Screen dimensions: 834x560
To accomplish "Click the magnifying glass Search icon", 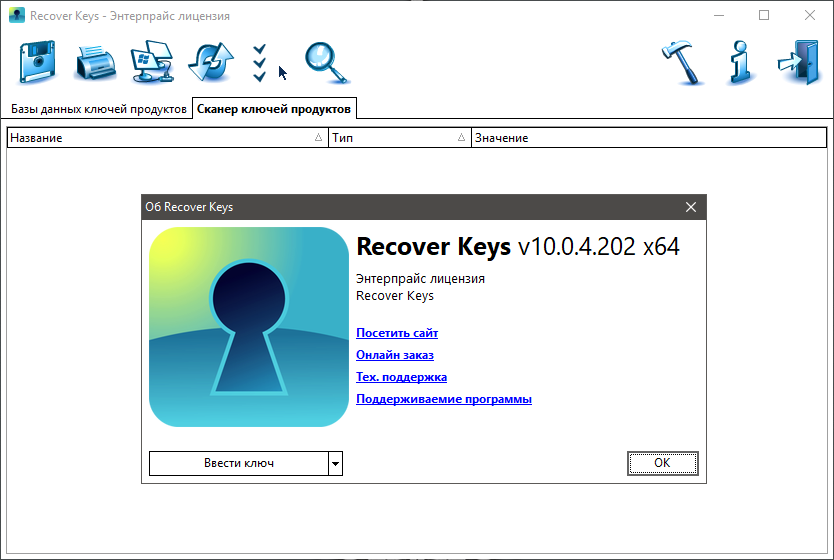I will 327,63.
